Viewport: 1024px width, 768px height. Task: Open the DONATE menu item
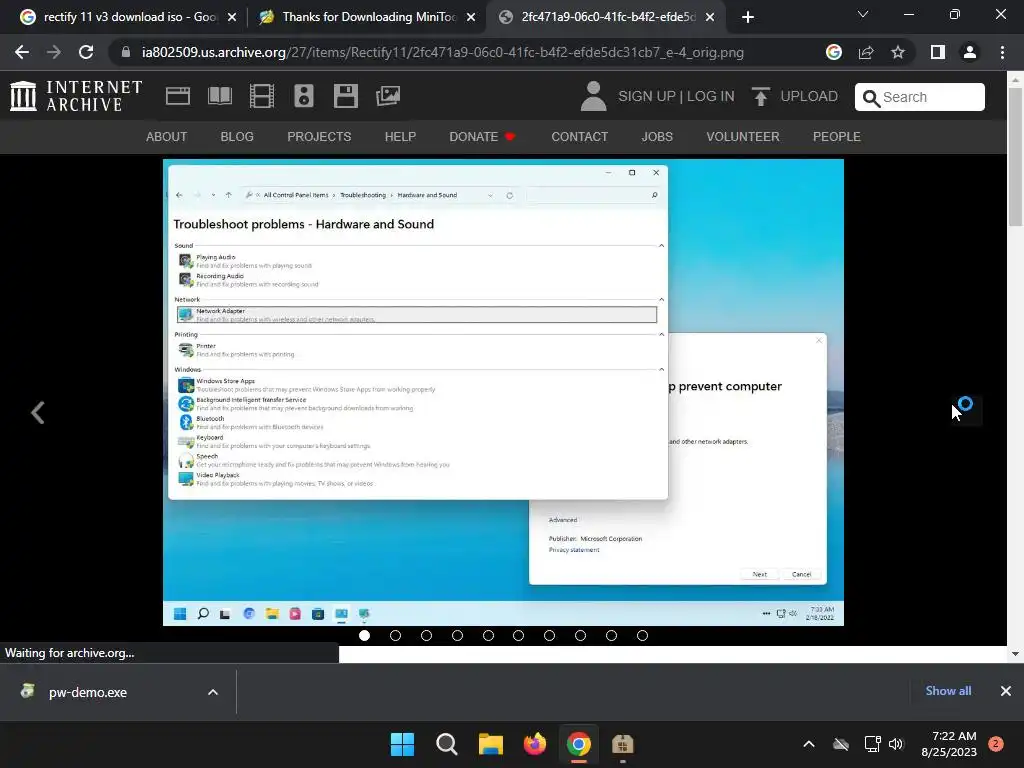coord(482,136)
